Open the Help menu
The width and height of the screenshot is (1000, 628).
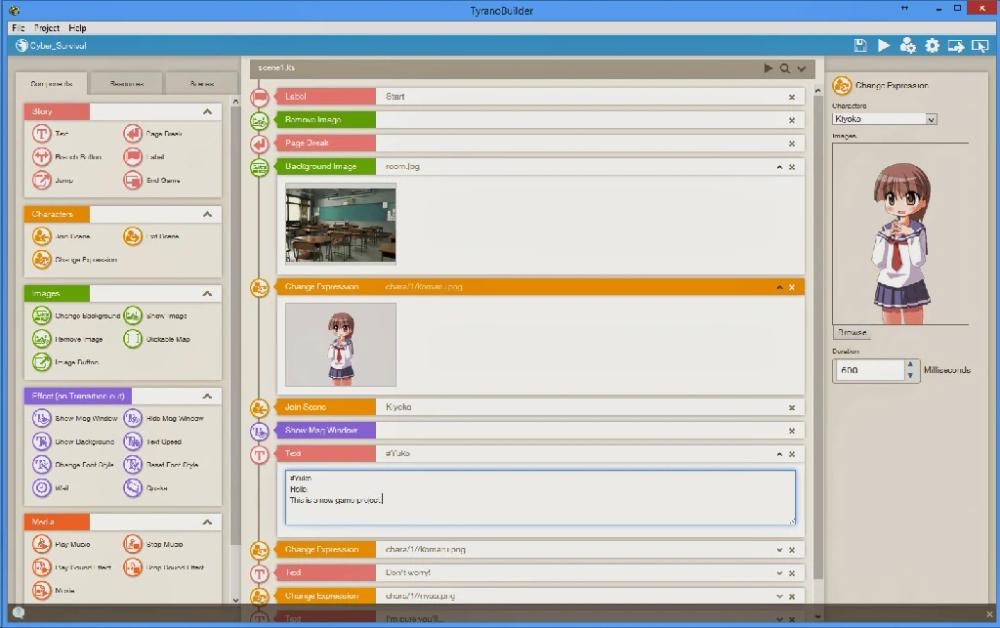tap(77, 28)
